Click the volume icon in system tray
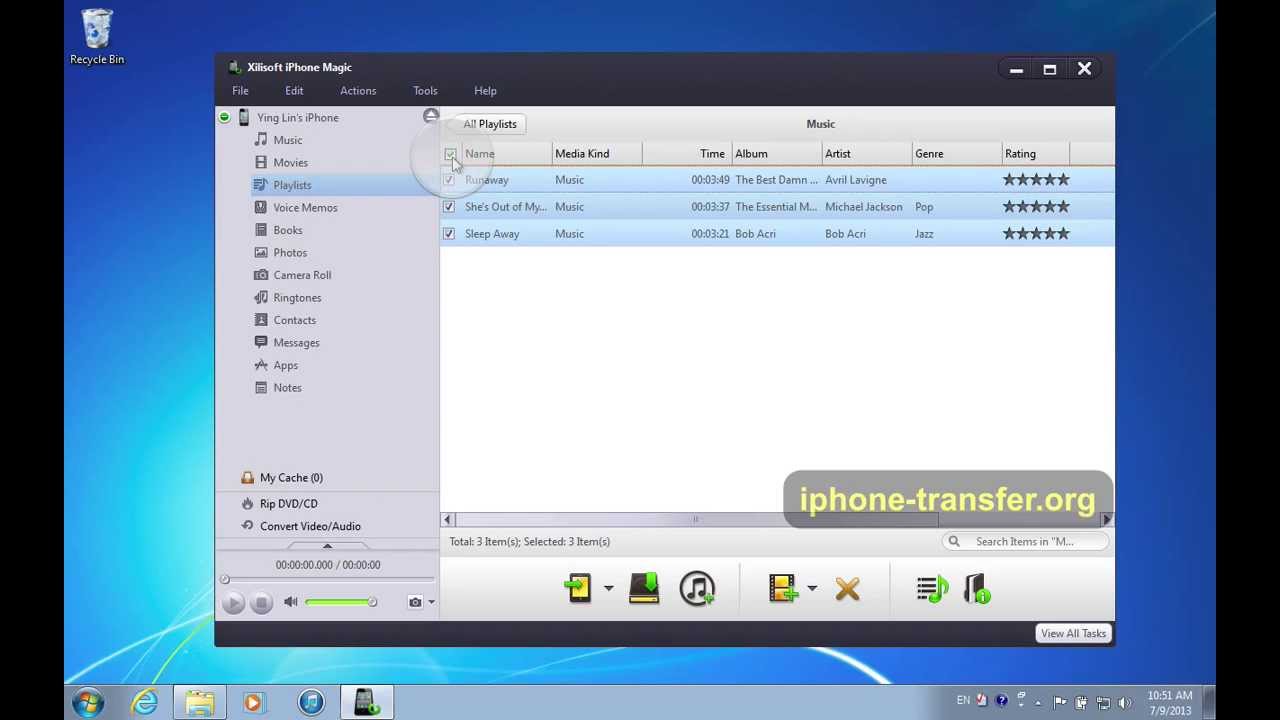Screen dimensions: 1280x720 coord(1125,702)
